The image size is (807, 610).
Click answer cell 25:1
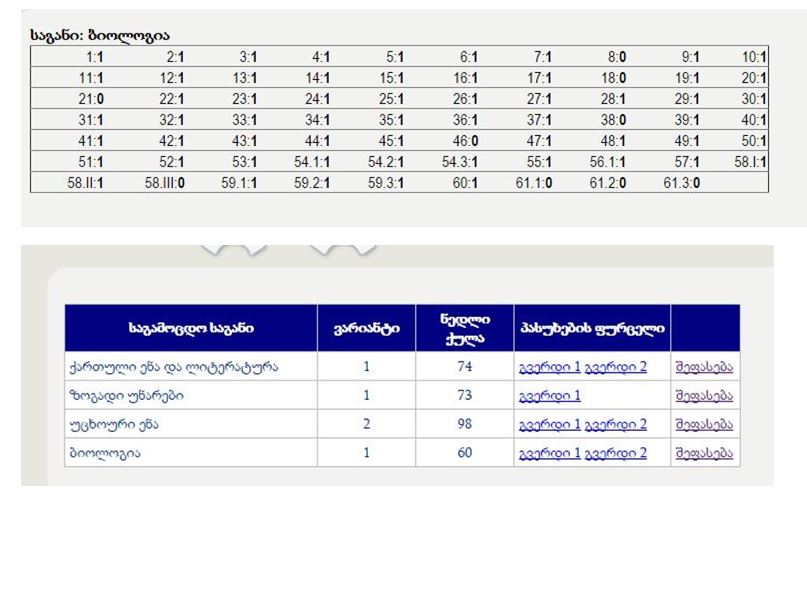tap(392, 99)
